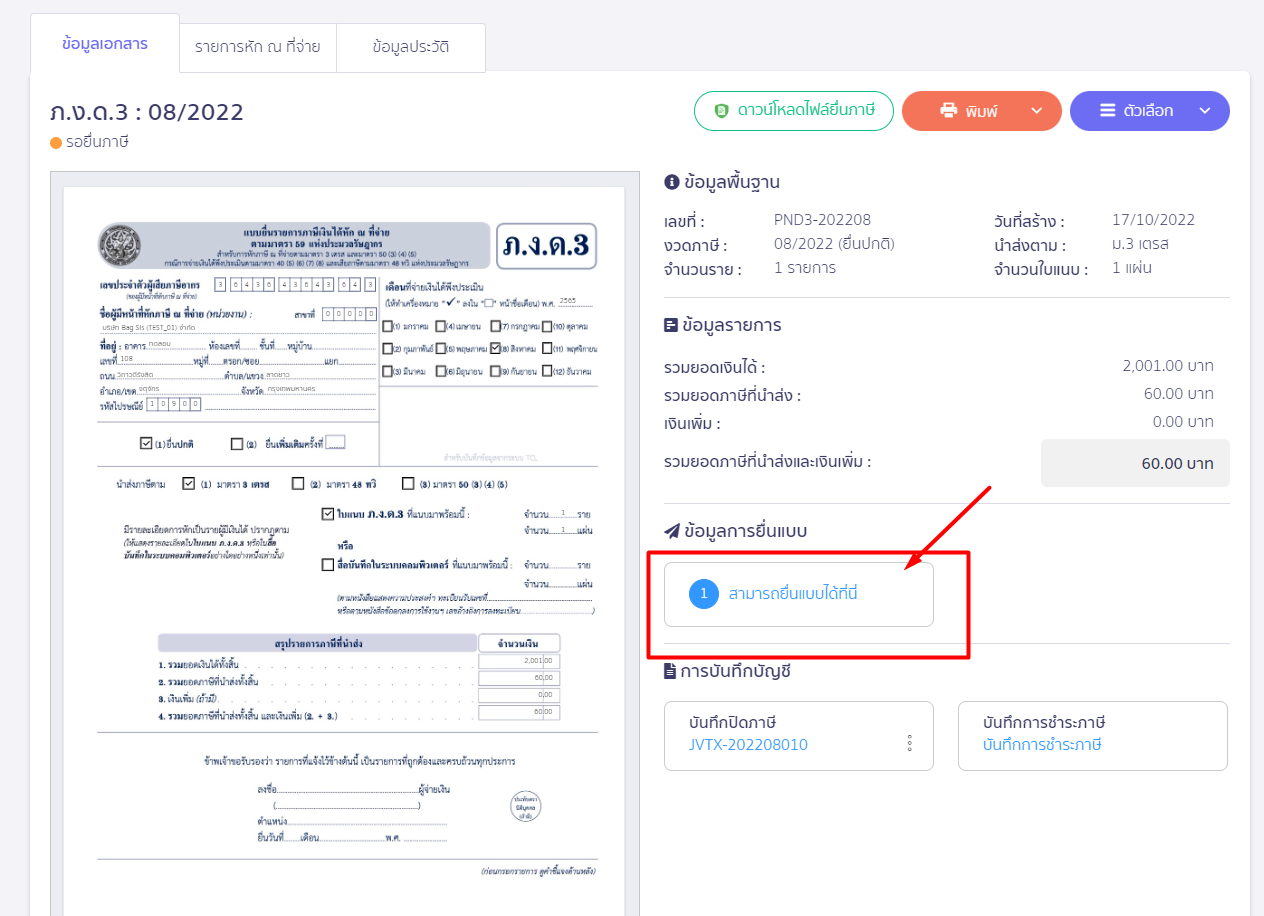1264x916 pixels.
Task: Click สามารถยื่นแบบได้ที่นี่ link
Action: click(x=794, y=594)
